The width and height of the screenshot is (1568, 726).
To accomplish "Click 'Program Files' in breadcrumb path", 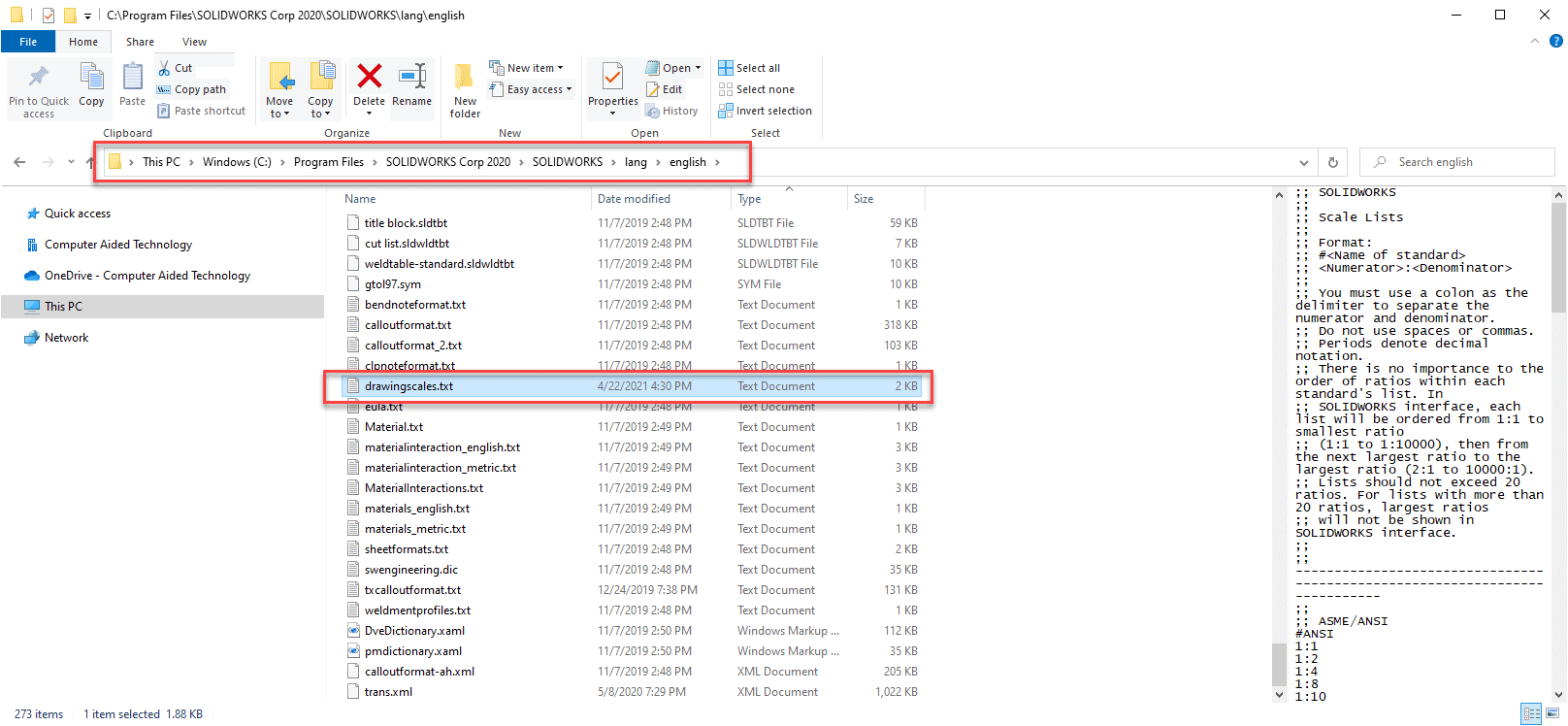I will pos(329,162).
